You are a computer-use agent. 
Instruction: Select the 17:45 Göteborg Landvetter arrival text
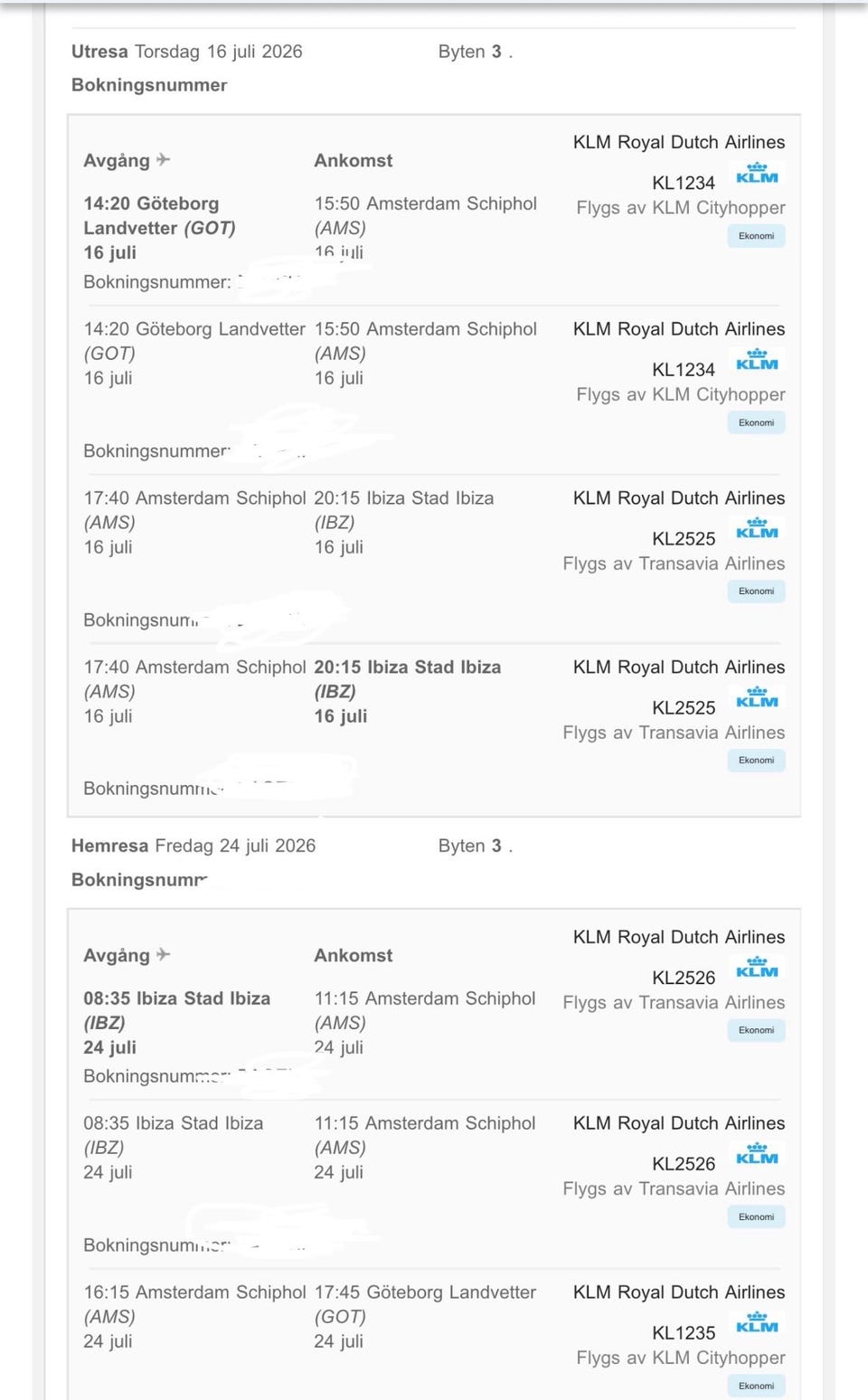425,1292
